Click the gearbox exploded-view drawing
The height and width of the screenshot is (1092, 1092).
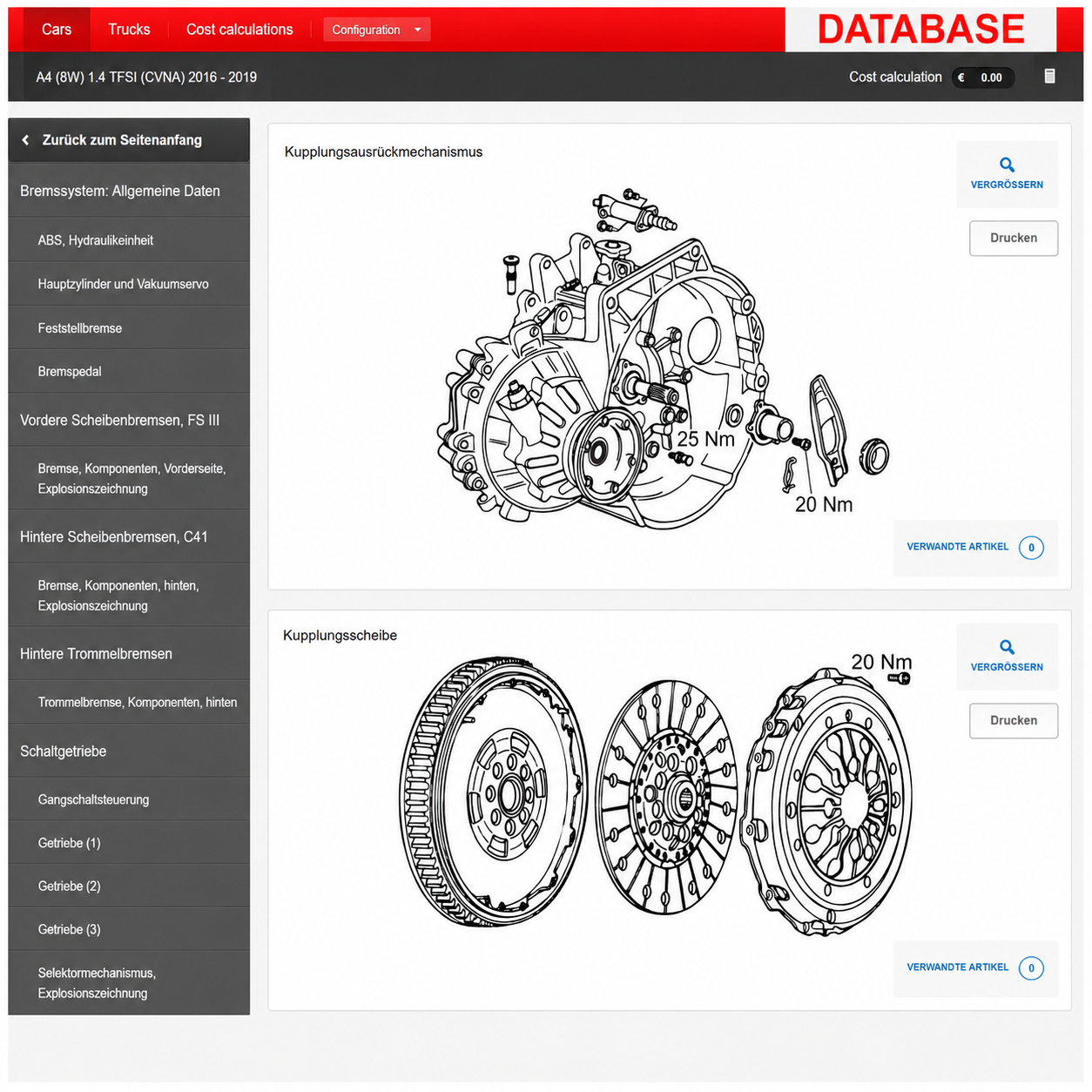point(662,358)
